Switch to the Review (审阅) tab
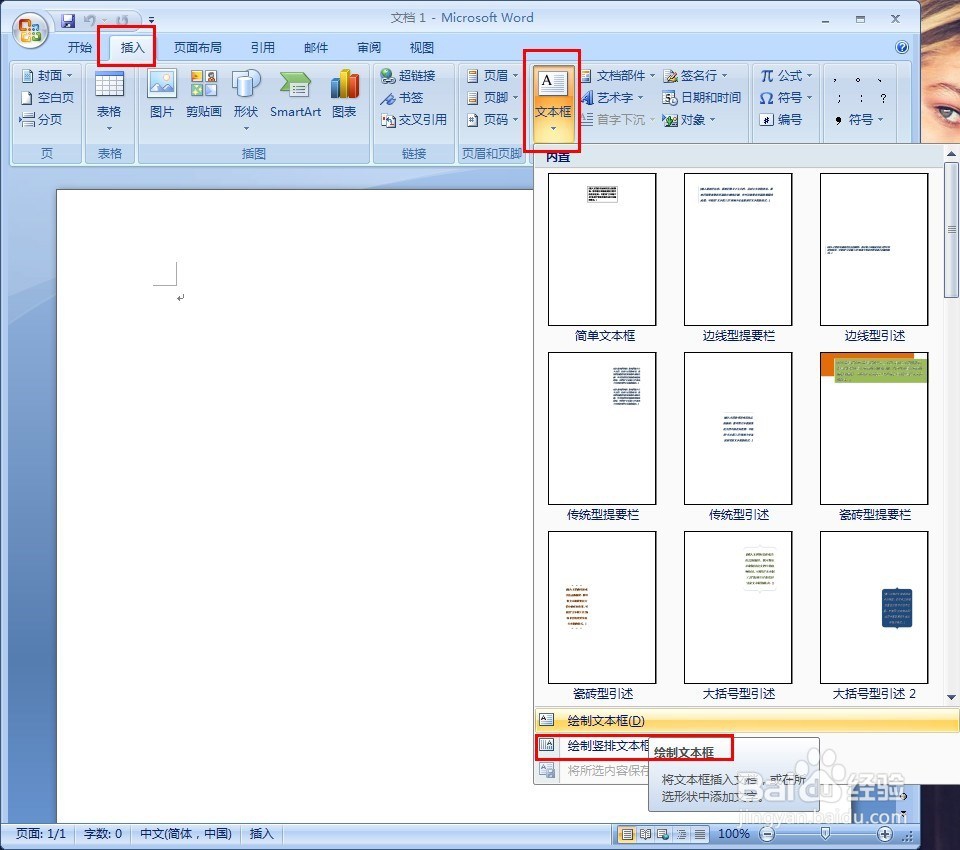The height and width of the screenshot is (850, 960). click(369, 48)
